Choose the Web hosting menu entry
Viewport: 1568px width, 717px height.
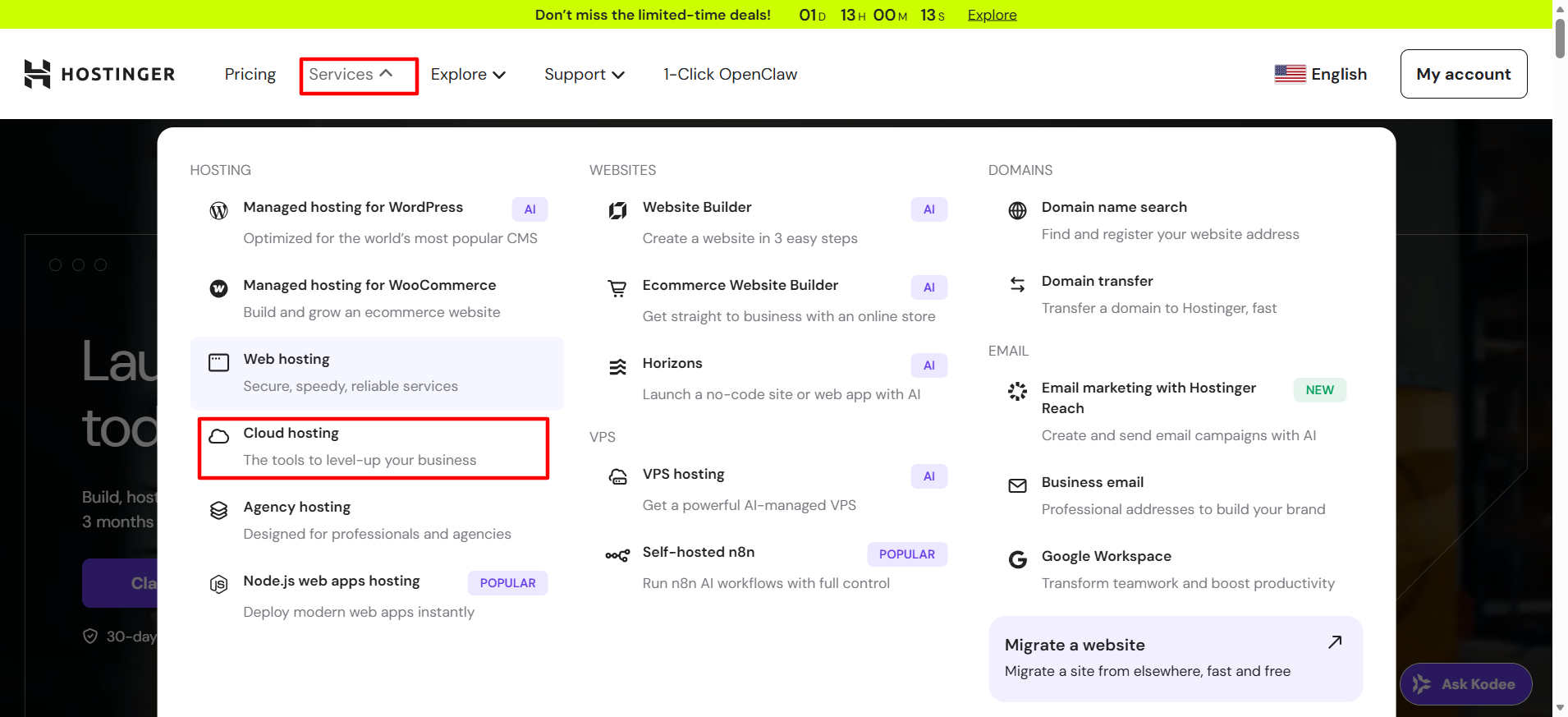tap(378, 374)
